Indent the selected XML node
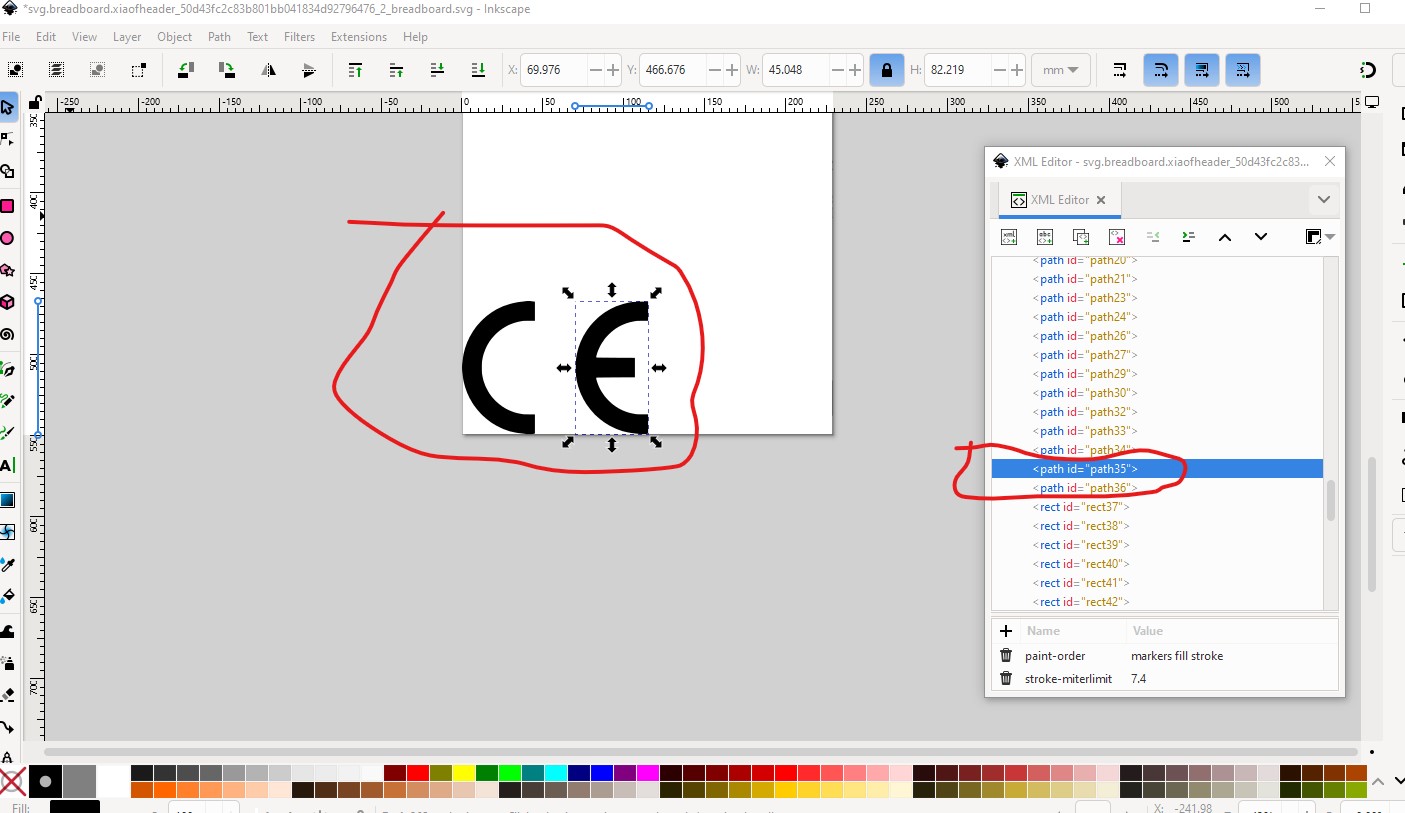The width and height of the screenshot is (1405, 813). pos(1188,237)
